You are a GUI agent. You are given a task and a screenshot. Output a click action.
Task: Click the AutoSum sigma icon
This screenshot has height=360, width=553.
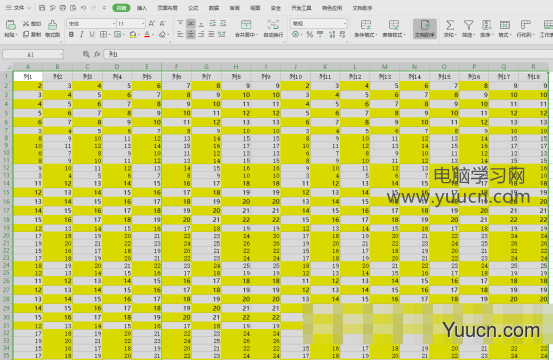pos(450,25)
